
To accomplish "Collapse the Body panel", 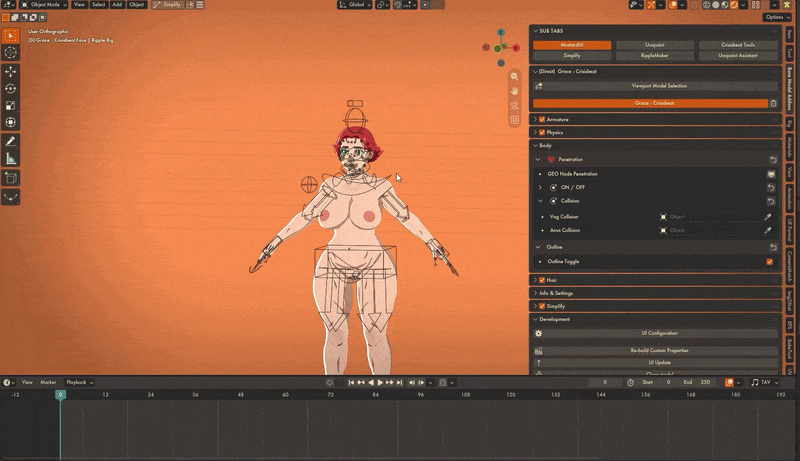I will [535, 146].
